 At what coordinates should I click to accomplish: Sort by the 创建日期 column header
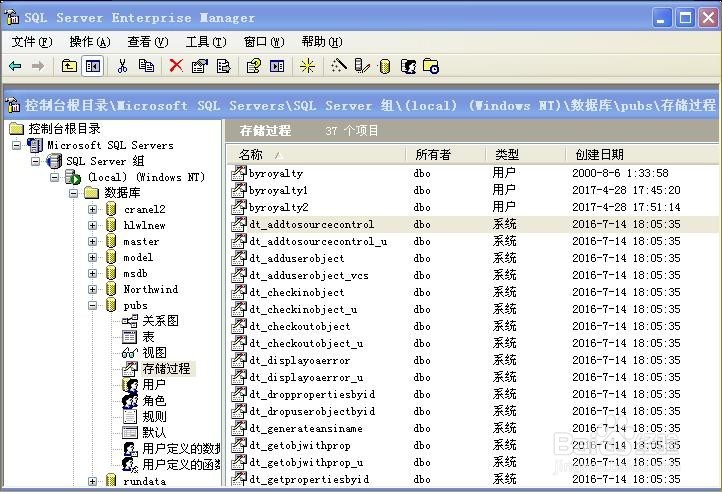coord(642,154)
